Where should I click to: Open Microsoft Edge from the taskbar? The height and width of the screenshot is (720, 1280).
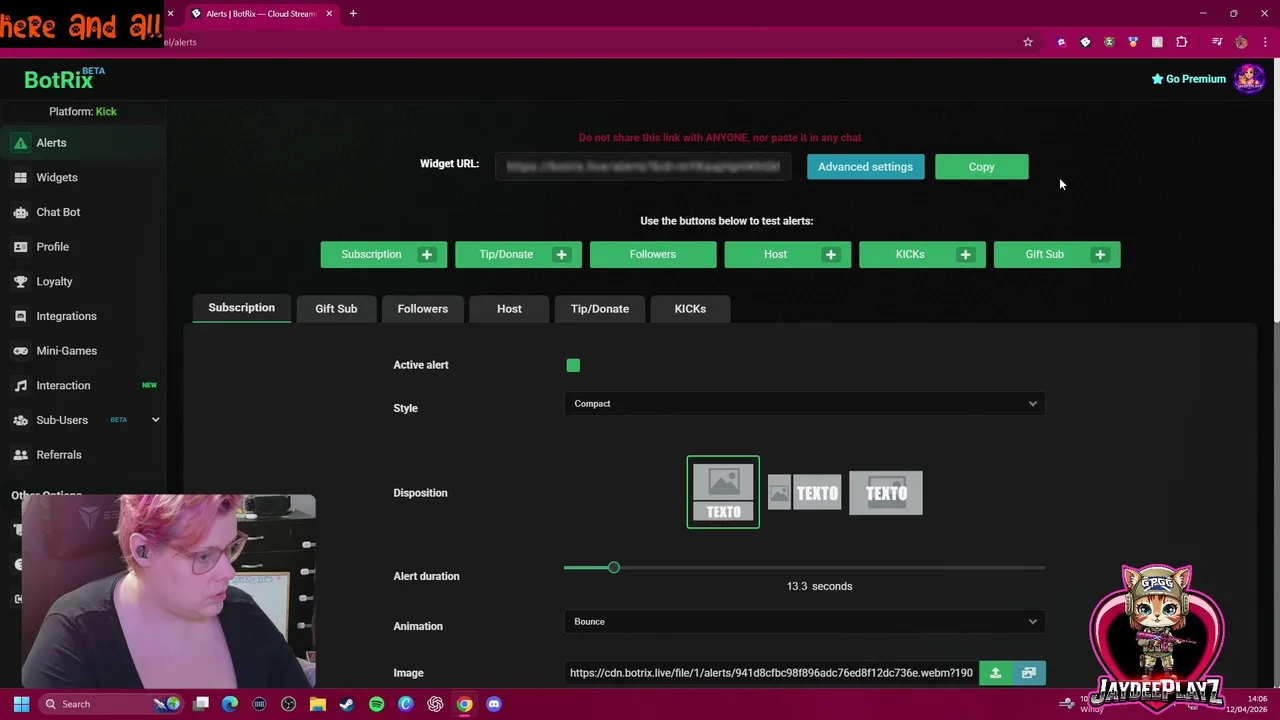pyautogui.click(x=230, y=704)
